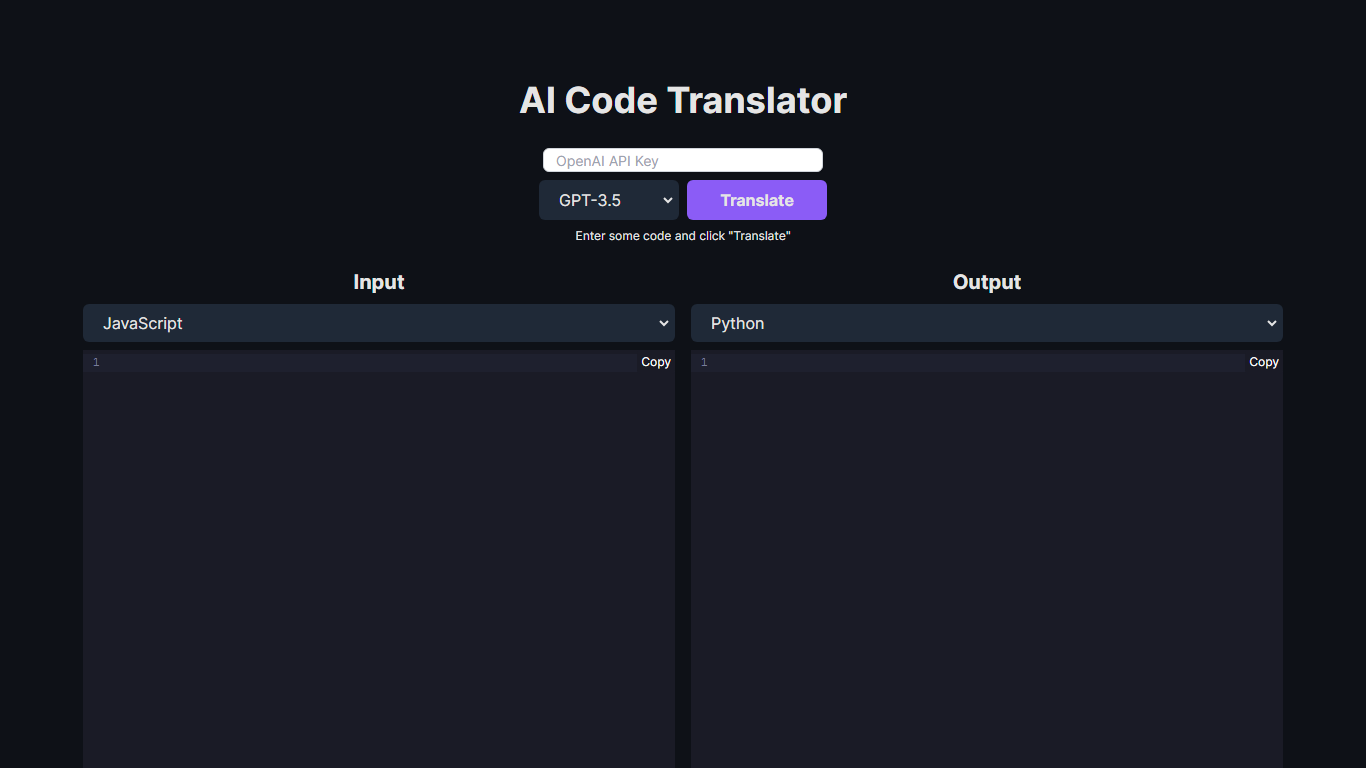This screenshot has height=768, width=1366.
Task: Select line number 1 in input editor gutter
Action: point(96,362)
